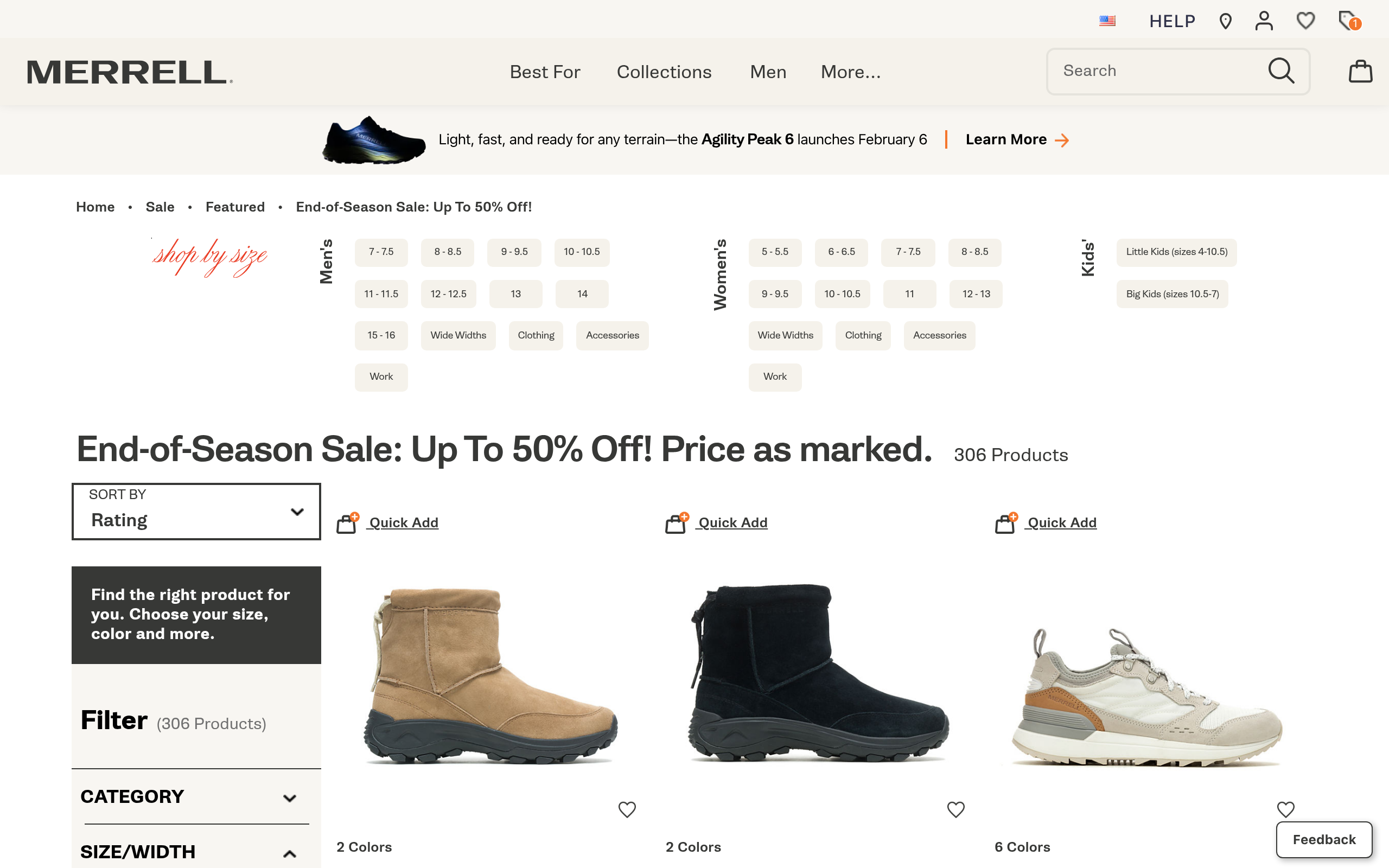Image resolution: width=1389 pixels, height=868 pixels.
Task: Open the store locator pin icon
Action: [x=1226, y=22]
